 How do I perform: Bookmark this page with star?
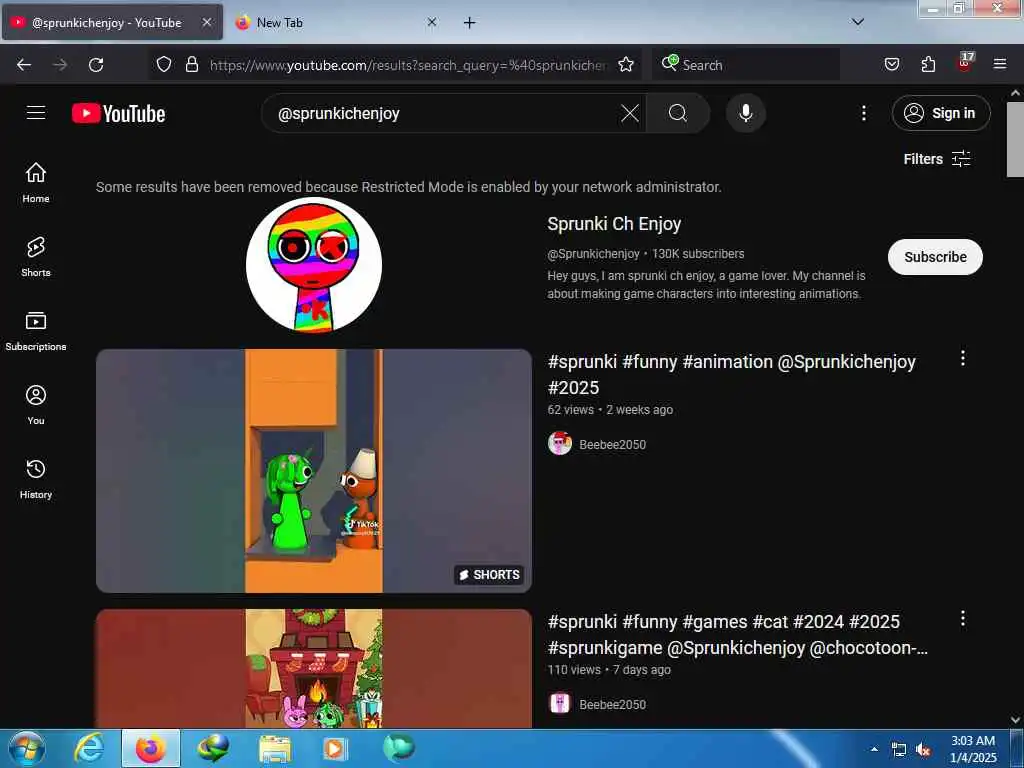(x=626, y=64)
